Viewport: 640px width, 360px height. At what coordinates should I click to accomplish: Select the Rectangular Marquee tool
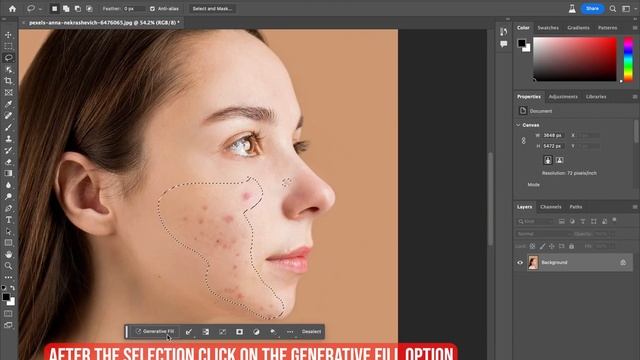[8, 47]
